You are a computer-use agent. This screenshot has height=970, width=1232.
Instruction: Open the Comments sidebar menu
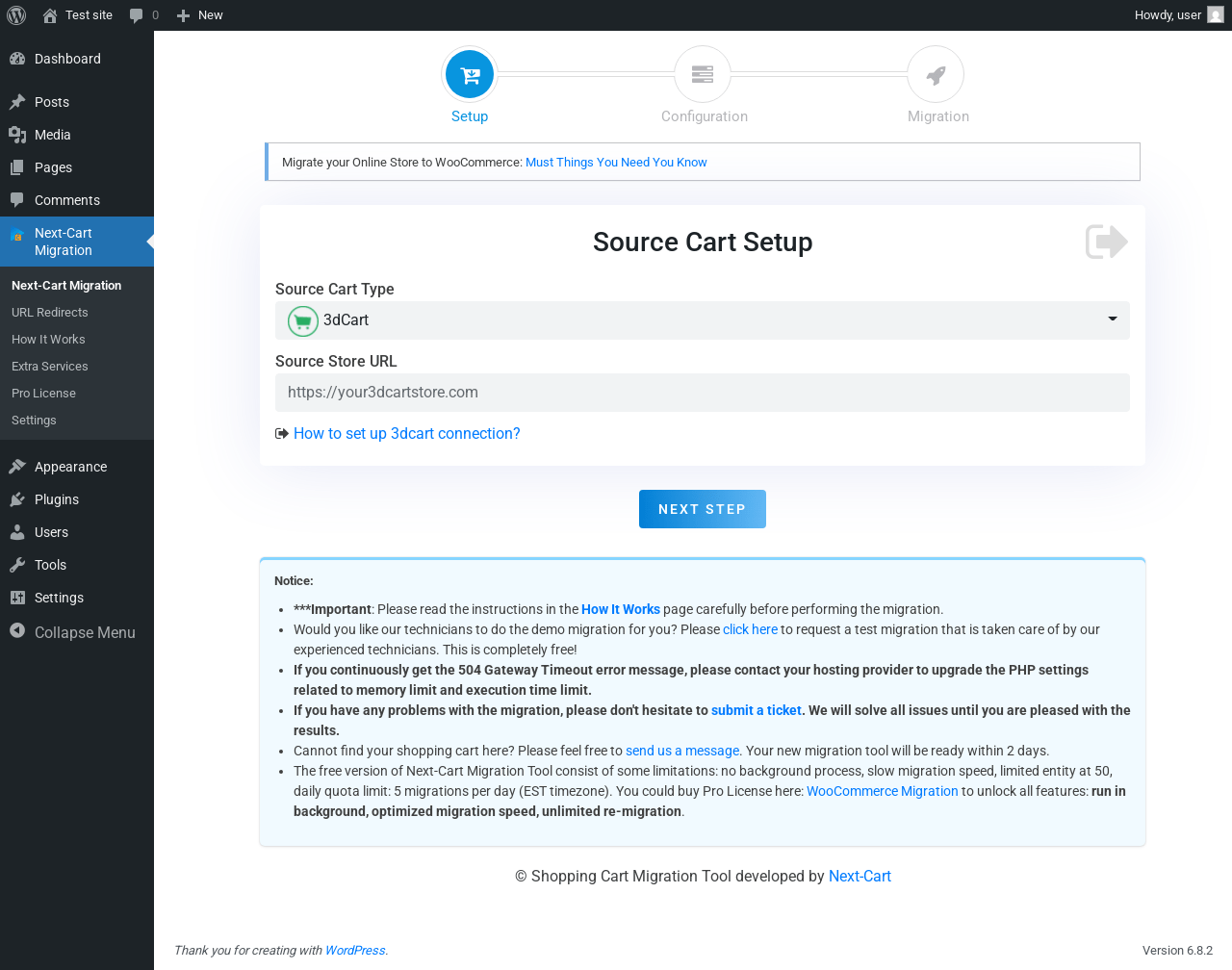point(77,200)
